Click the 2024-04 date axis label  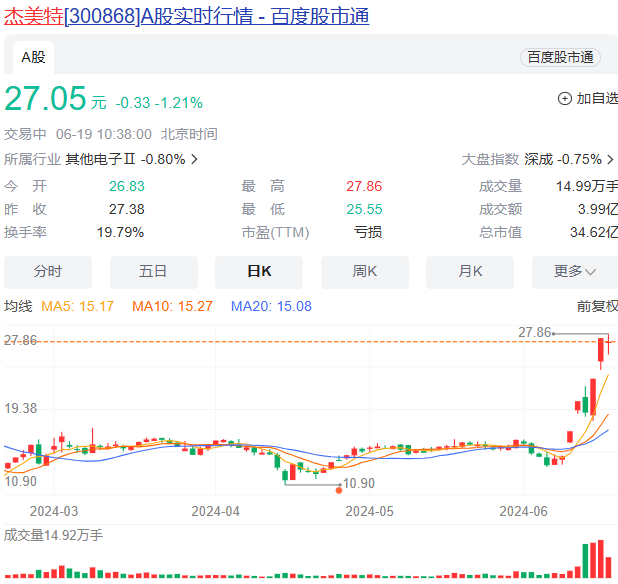pyautogui.click(x=216, y=511)
